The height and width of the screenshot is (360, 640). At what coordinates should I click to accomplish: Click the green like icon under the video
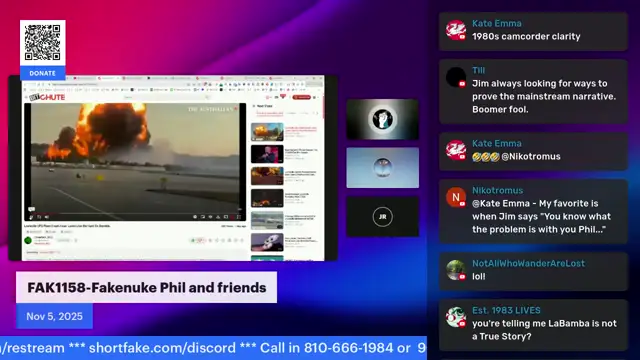(193, 240)
